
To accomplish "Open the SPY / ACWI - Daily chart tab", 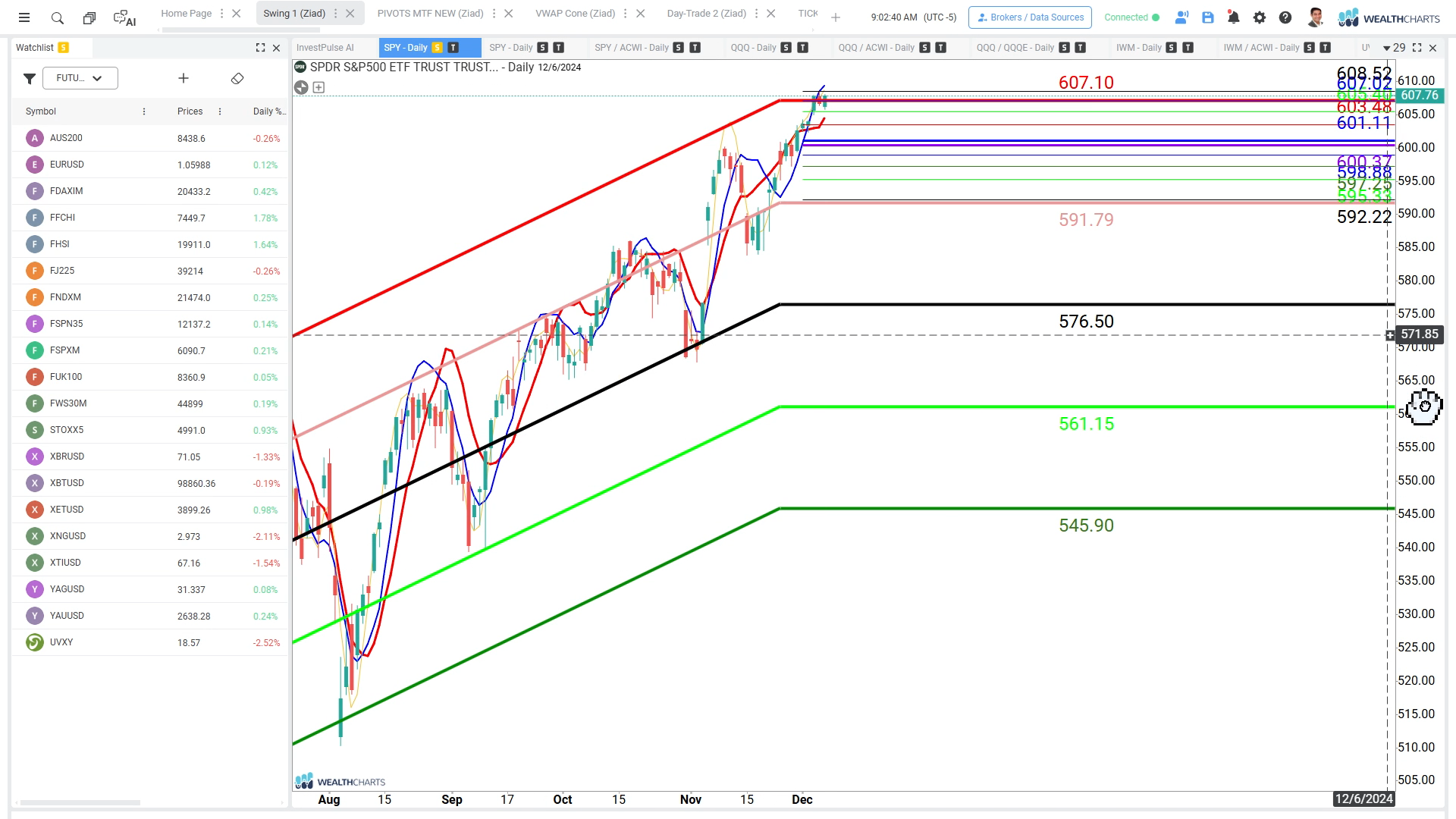I will (x=631, y=48).
